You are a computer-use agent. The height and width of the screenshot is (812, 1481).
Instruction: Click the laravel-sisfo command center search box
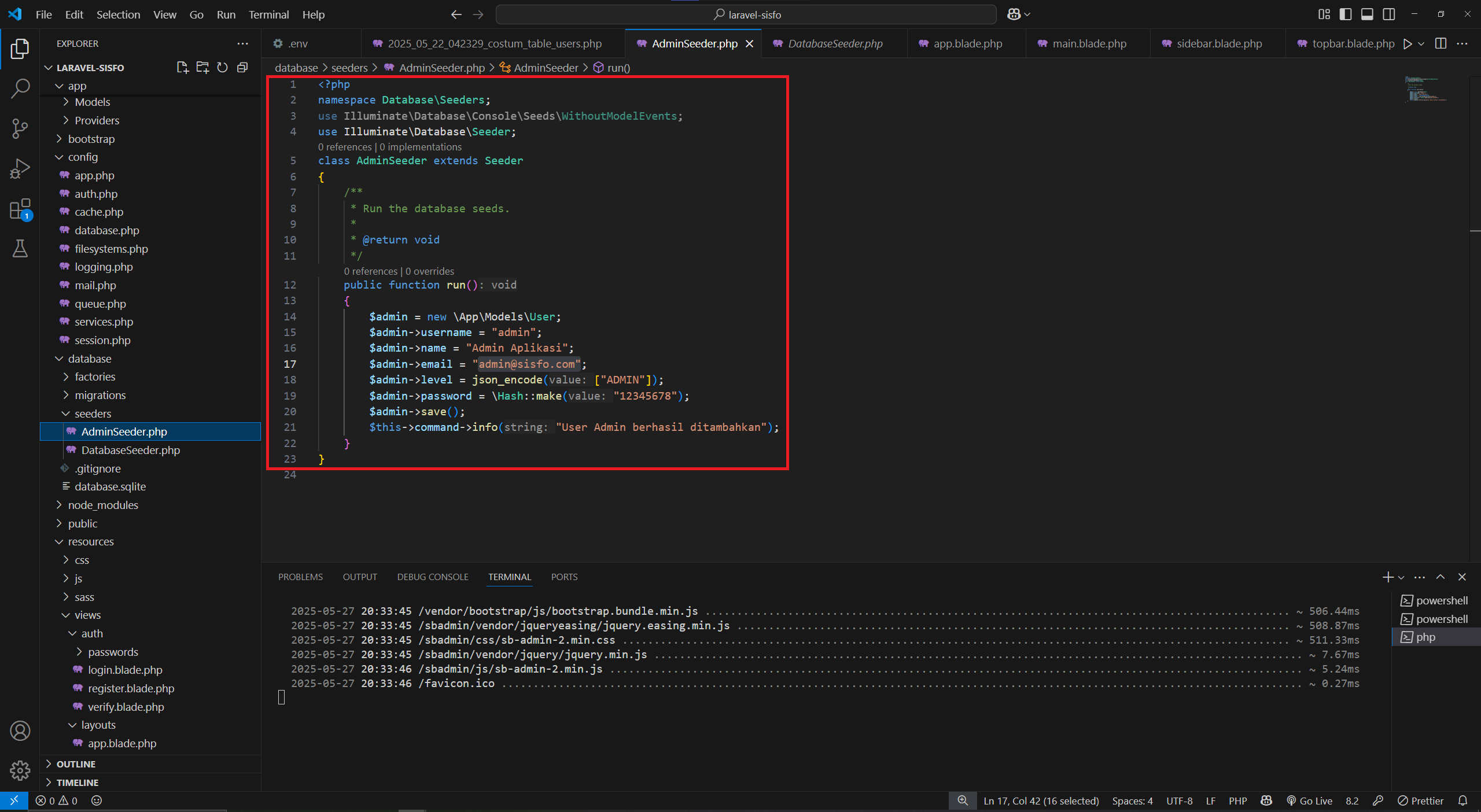(746, 14)
